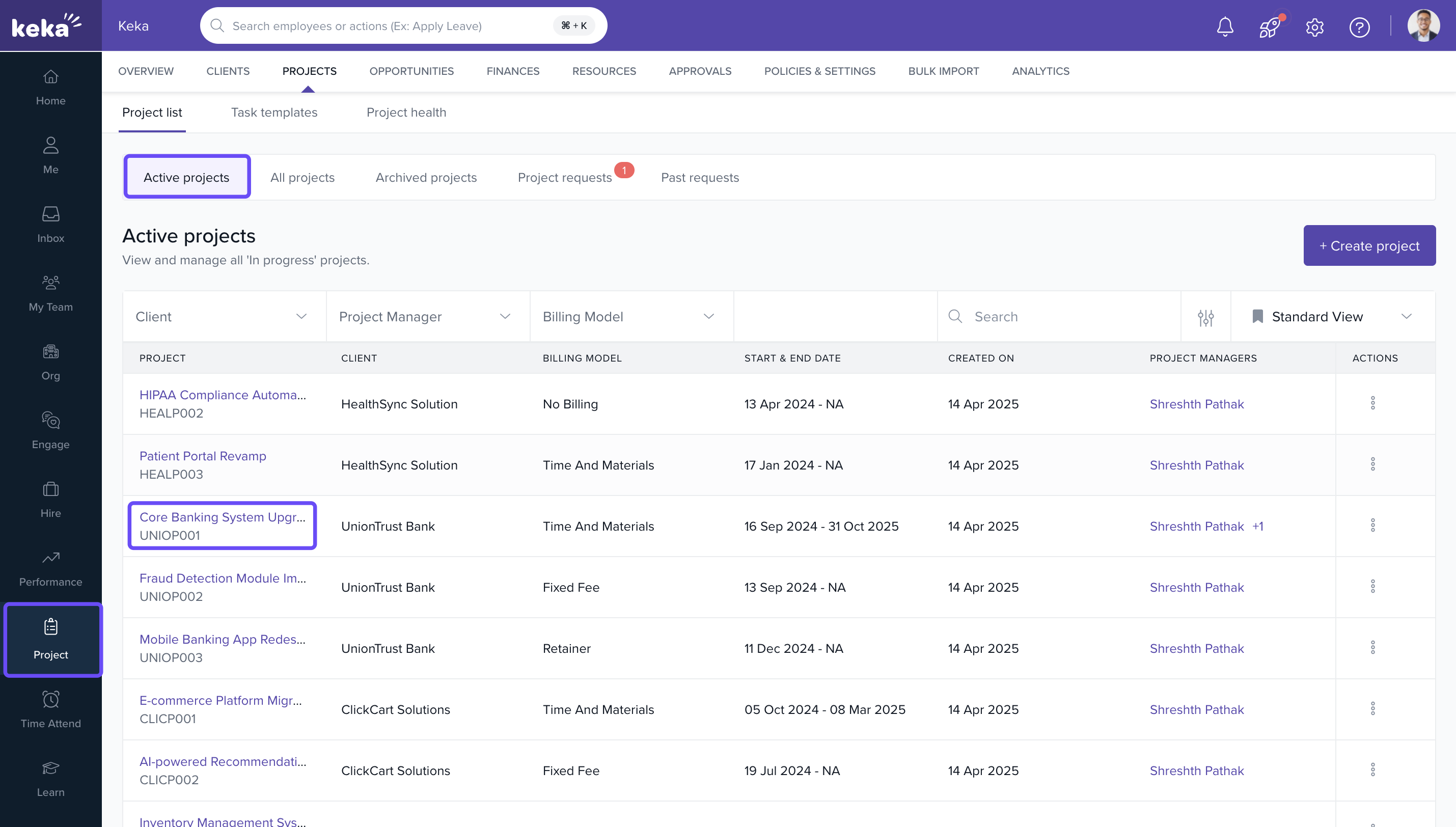1456x827 pixels.
Task: Open the Patient Portal Revamp project
Action: tap(202, 456)
